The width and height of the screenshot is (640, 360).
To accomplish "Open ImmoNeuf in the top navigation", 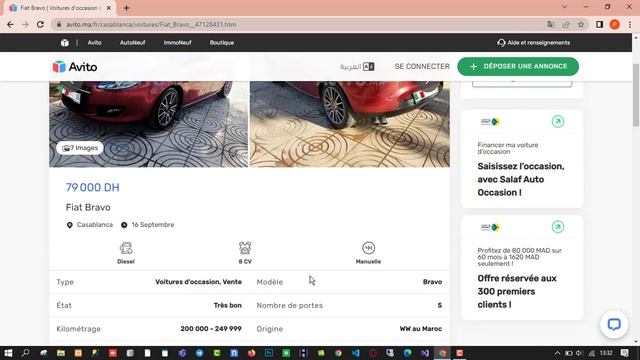I will click(x=178, y=42).
